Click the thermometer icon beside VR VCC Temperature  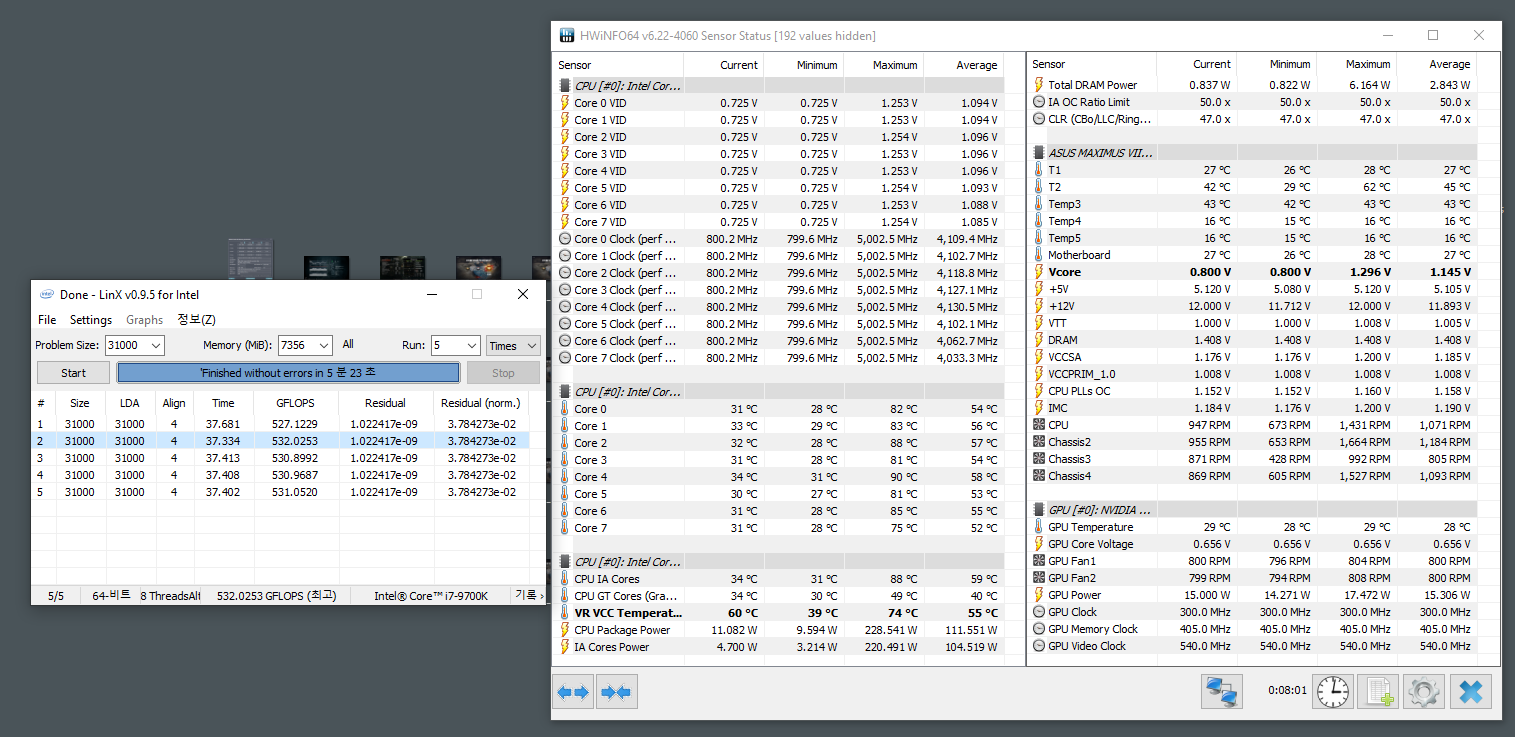click(565, 613)
